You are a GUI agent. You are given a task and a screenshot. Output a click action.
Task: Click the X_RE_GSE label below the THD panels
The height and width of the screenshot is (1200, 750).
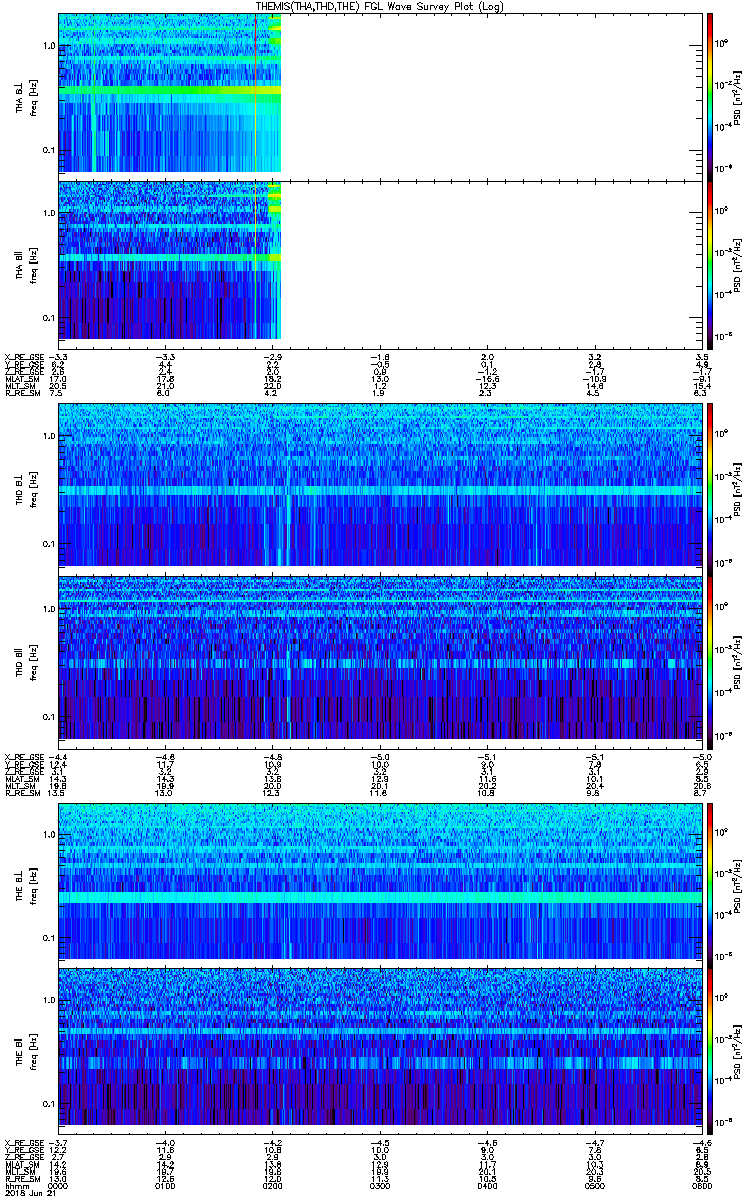(22, 749)
